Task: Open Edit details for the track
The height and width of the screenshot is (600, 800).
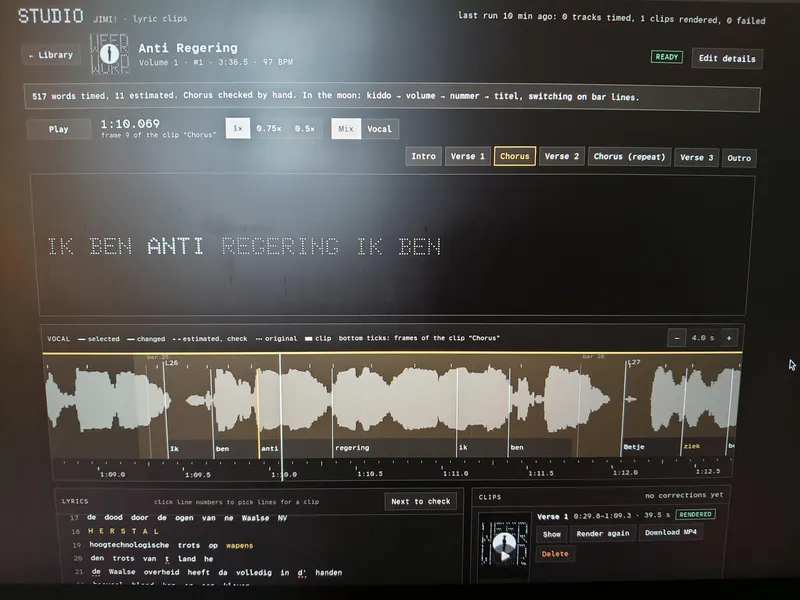Action: (x=727, y=58)
